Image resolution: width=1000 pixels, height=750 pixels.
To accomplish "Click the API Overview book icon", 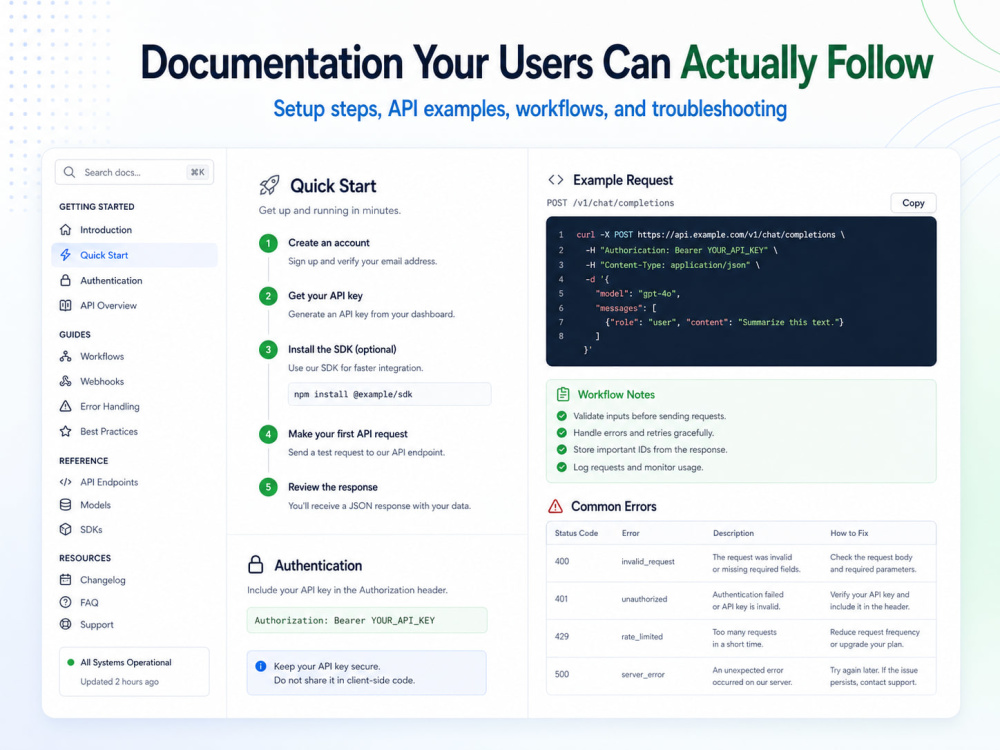I will tap(65, 305).
